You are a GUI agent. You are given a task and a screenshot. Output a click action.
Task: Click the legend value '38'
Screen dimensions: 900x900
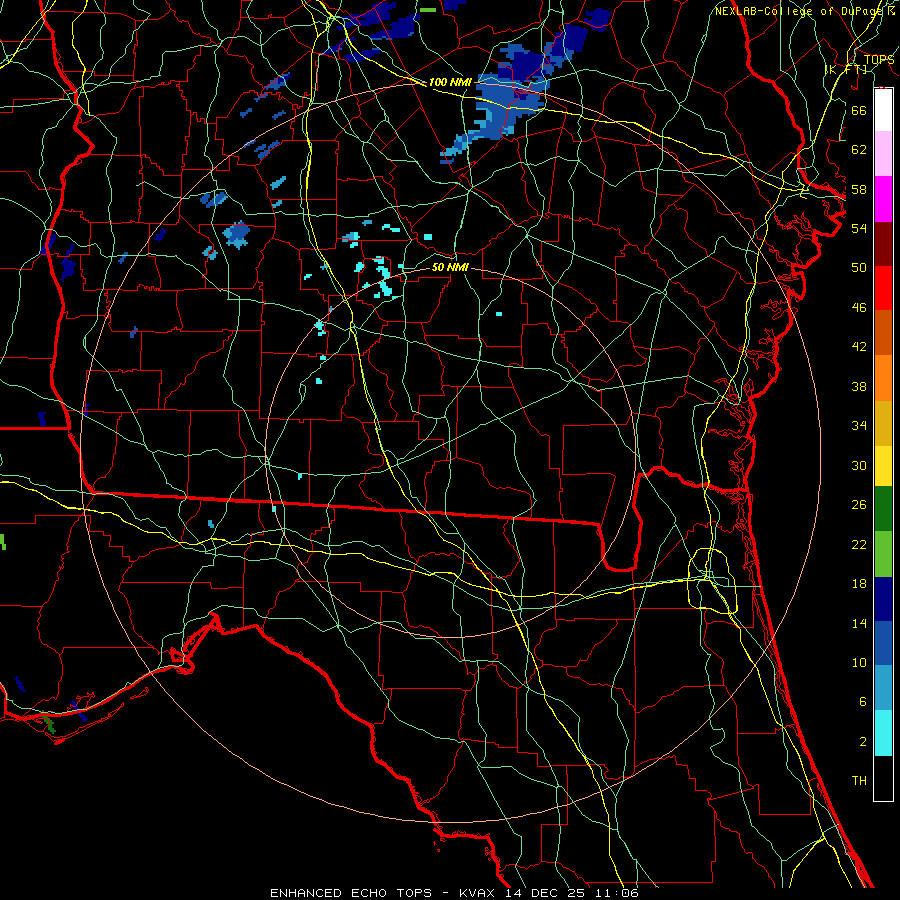[x=859, y=386]
